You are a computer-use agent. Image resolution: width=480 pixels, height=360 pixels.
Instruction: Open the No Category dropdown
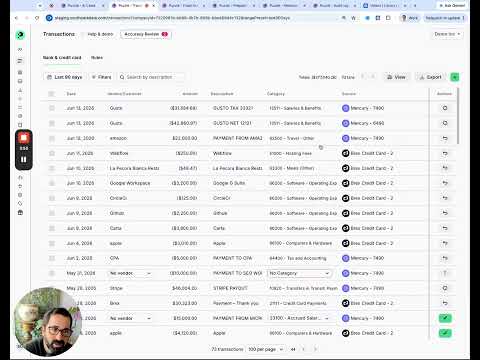(x=299, y=273)
